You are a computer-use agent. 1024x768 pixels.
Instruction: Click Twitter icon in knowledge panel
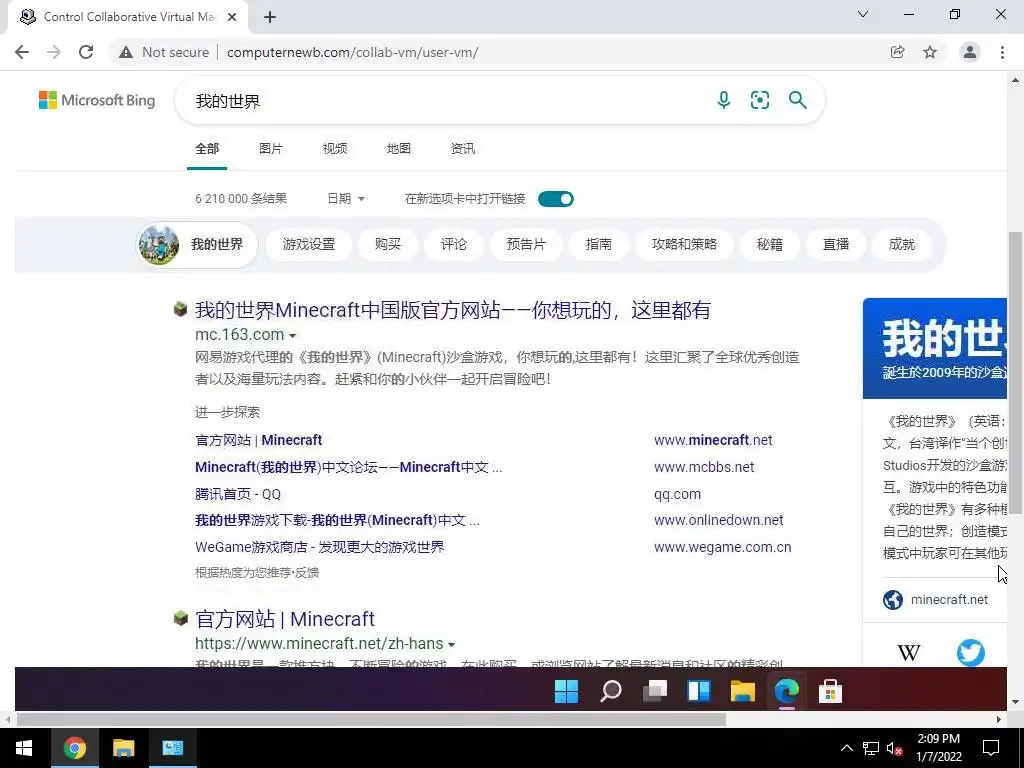point(970,652)
